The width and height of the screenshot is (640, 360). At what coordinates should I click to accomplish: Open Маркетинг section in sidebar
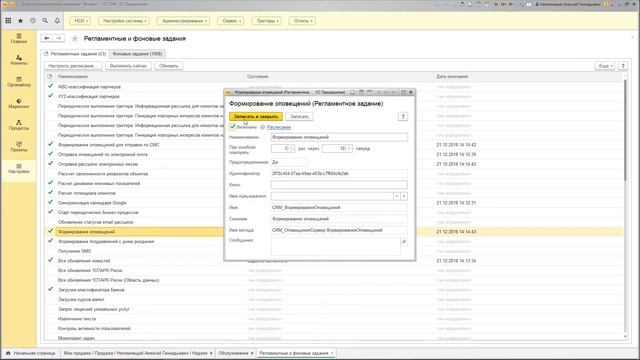click(19, 104)
